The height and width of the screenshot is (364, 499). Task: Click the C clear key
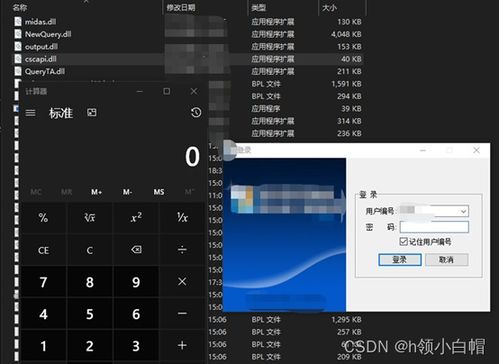click(x=90, y=250)
